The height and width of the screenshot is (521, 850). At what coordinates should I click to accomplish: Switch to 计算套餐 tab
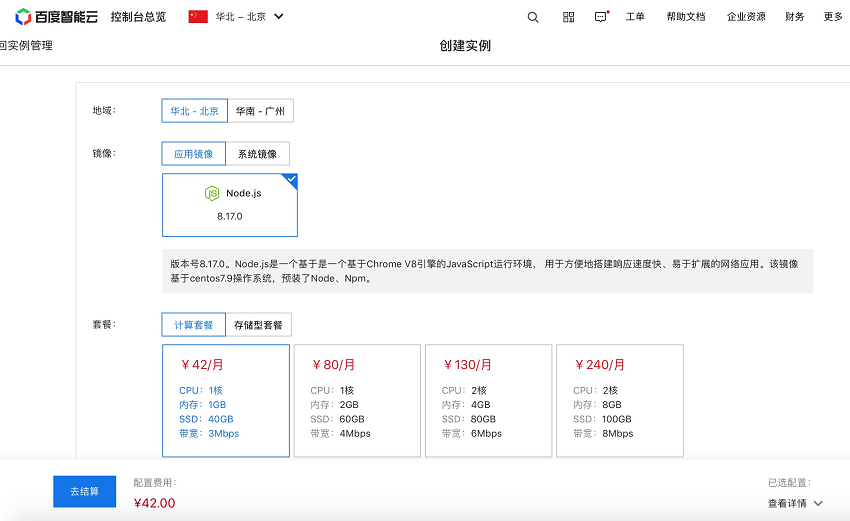(194, 325)
